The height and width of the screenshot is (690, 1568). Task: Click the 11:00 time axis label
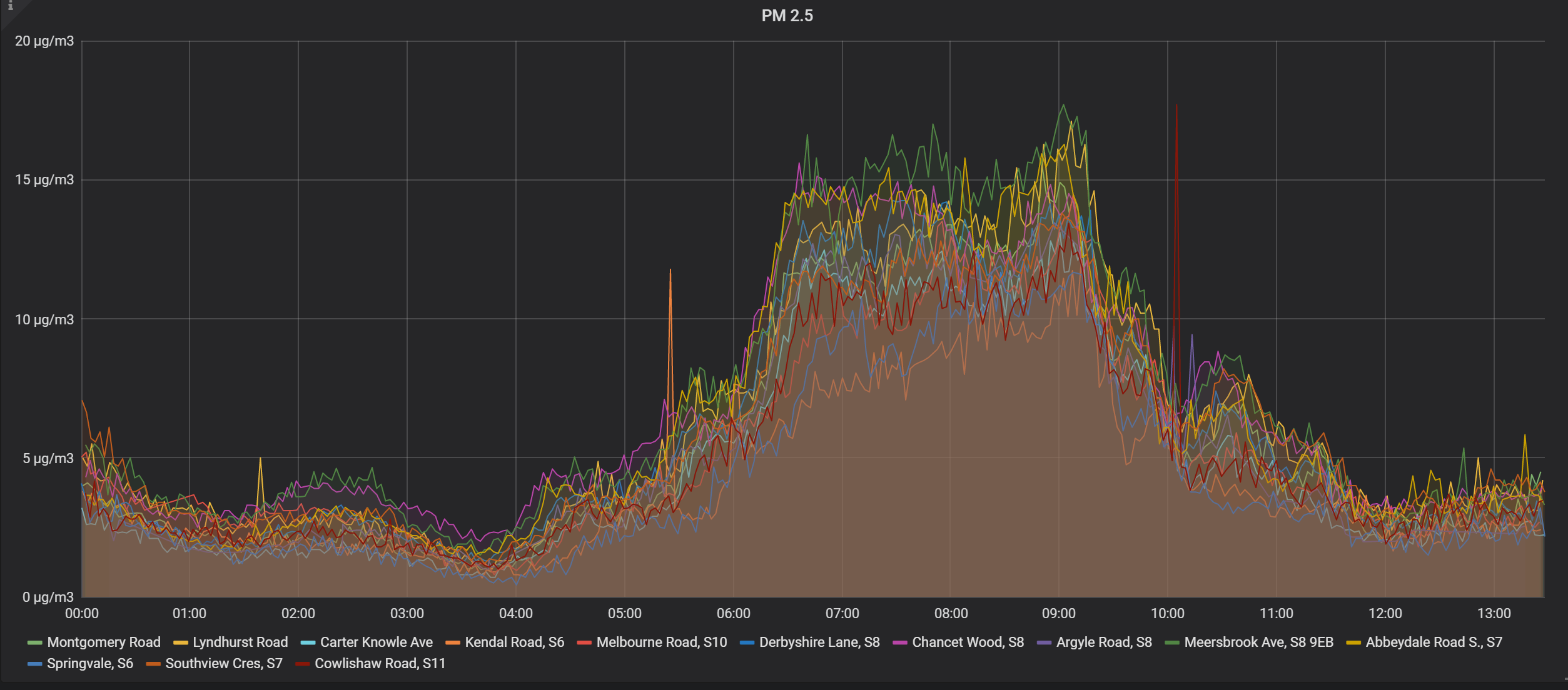click(x=1277, y=613)
